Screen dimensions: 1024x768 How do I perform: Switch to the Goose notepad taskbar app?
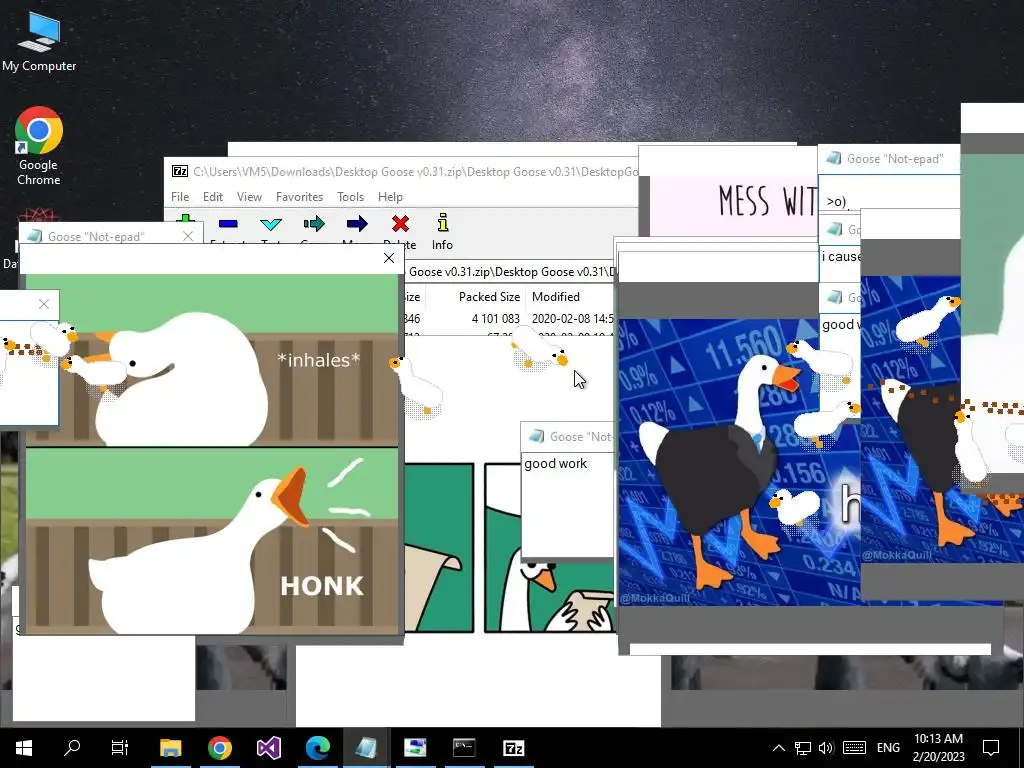pyautogui.click(x=366, y=748)
